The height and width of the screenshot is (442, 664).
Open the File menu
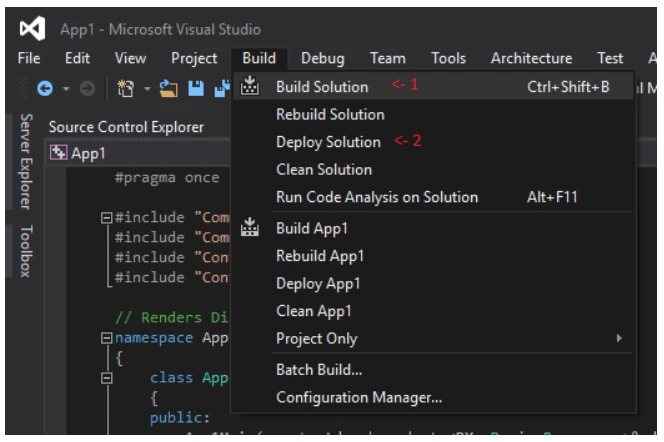[x=29, y=58]
